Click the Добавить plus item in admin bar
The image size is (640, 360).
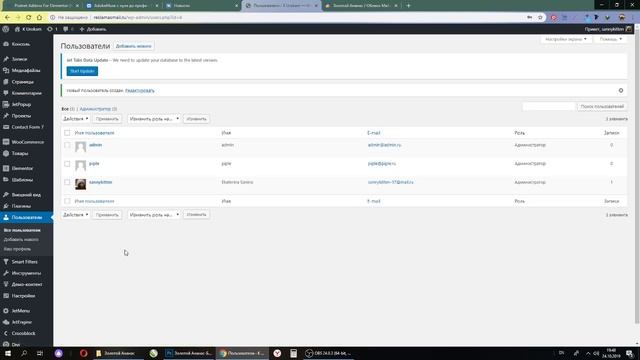point(93,29)
